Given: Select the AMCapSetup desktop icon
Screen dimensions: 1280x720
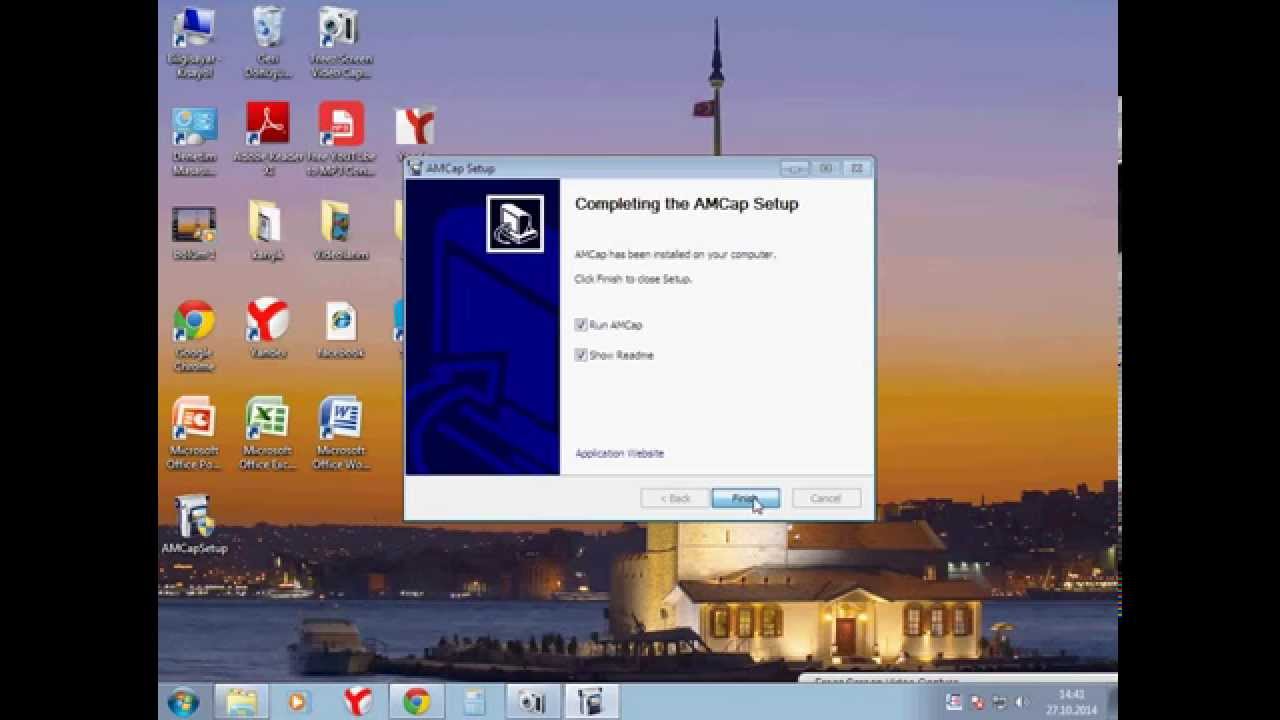Looking at the screenshot, I should click(x=194, y=525).
